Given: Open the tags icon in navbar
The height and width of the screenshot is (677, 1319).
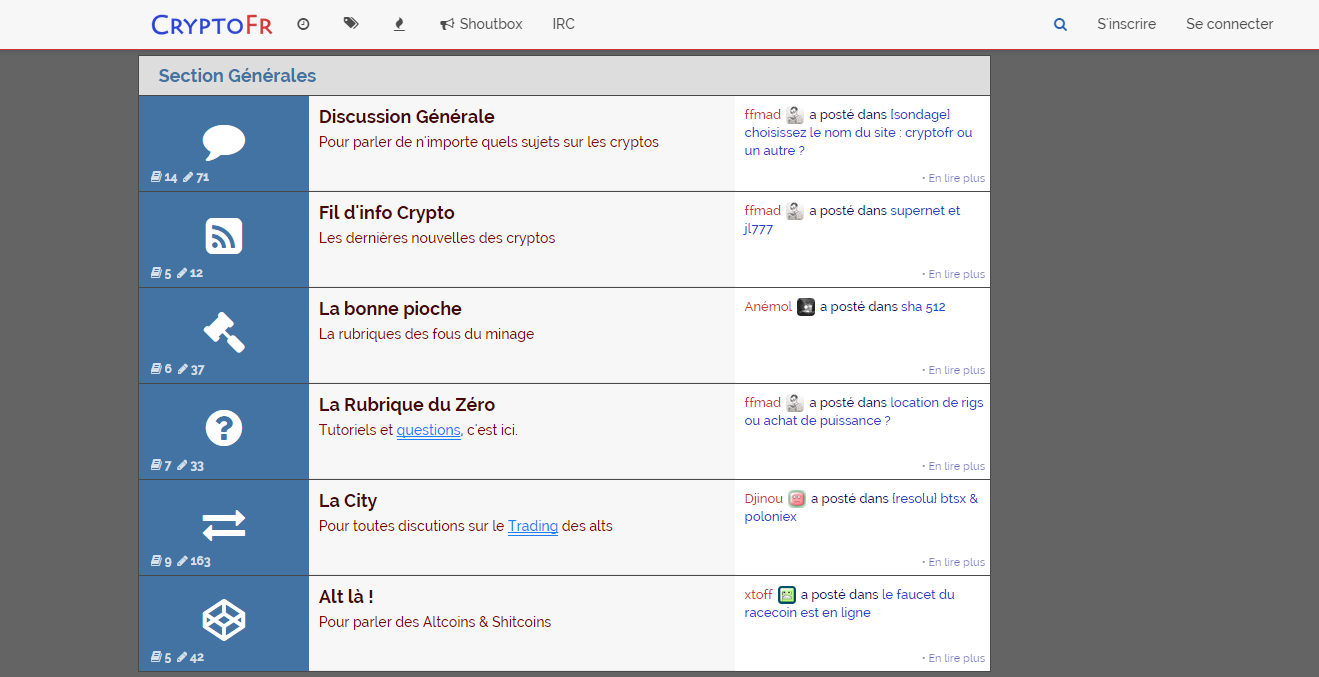Looking at the screenshot, I should pyautogui.click(x=351, y=24).
